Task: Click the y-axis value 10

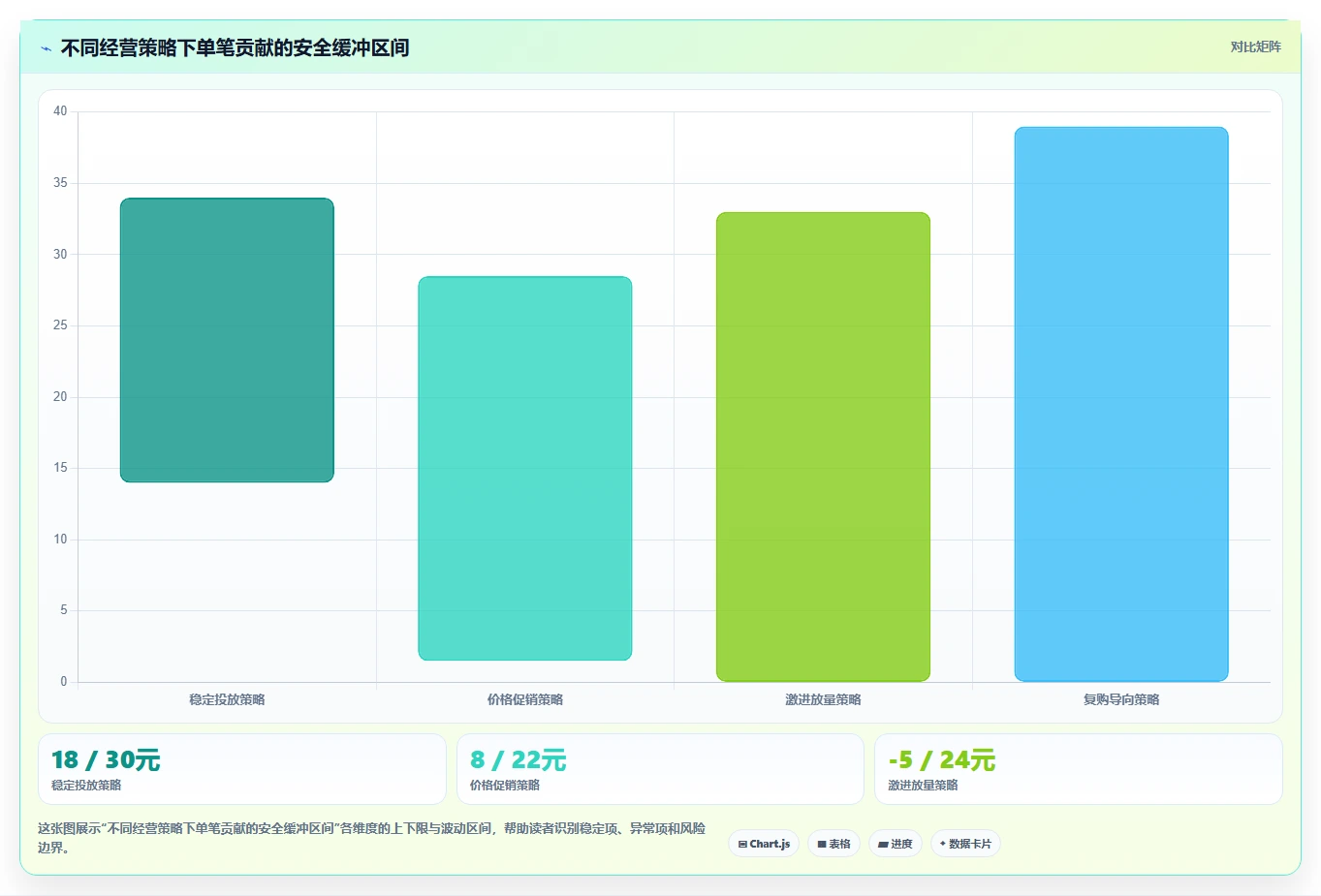Action: tap(60, 540)
